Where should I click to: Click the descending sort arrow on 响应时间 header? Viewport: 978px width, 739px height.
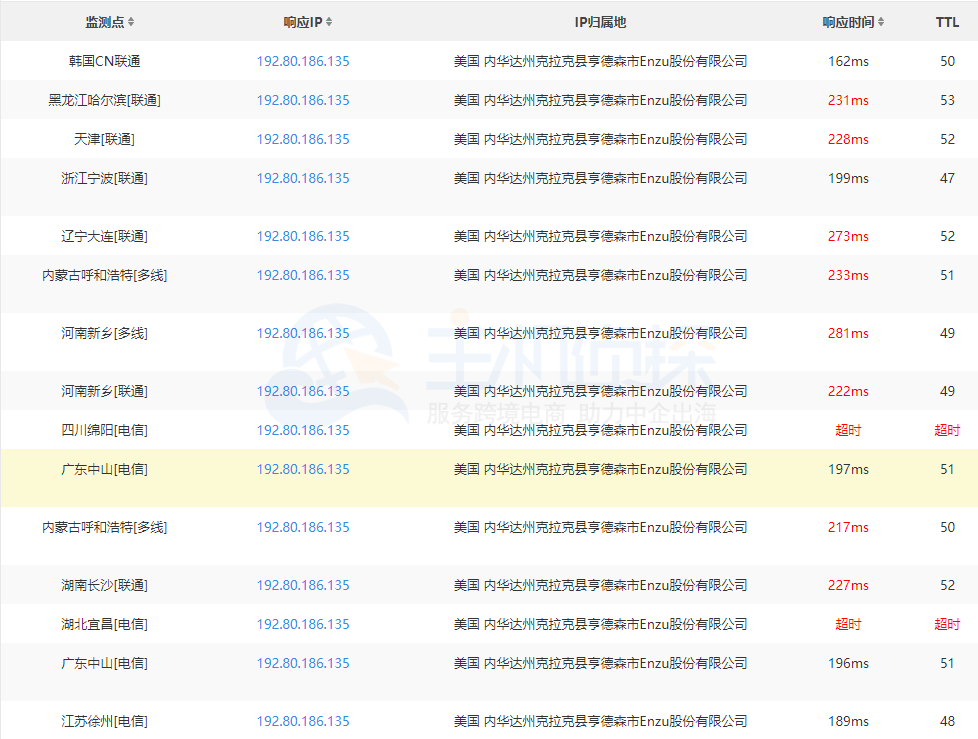click(881, 23)
